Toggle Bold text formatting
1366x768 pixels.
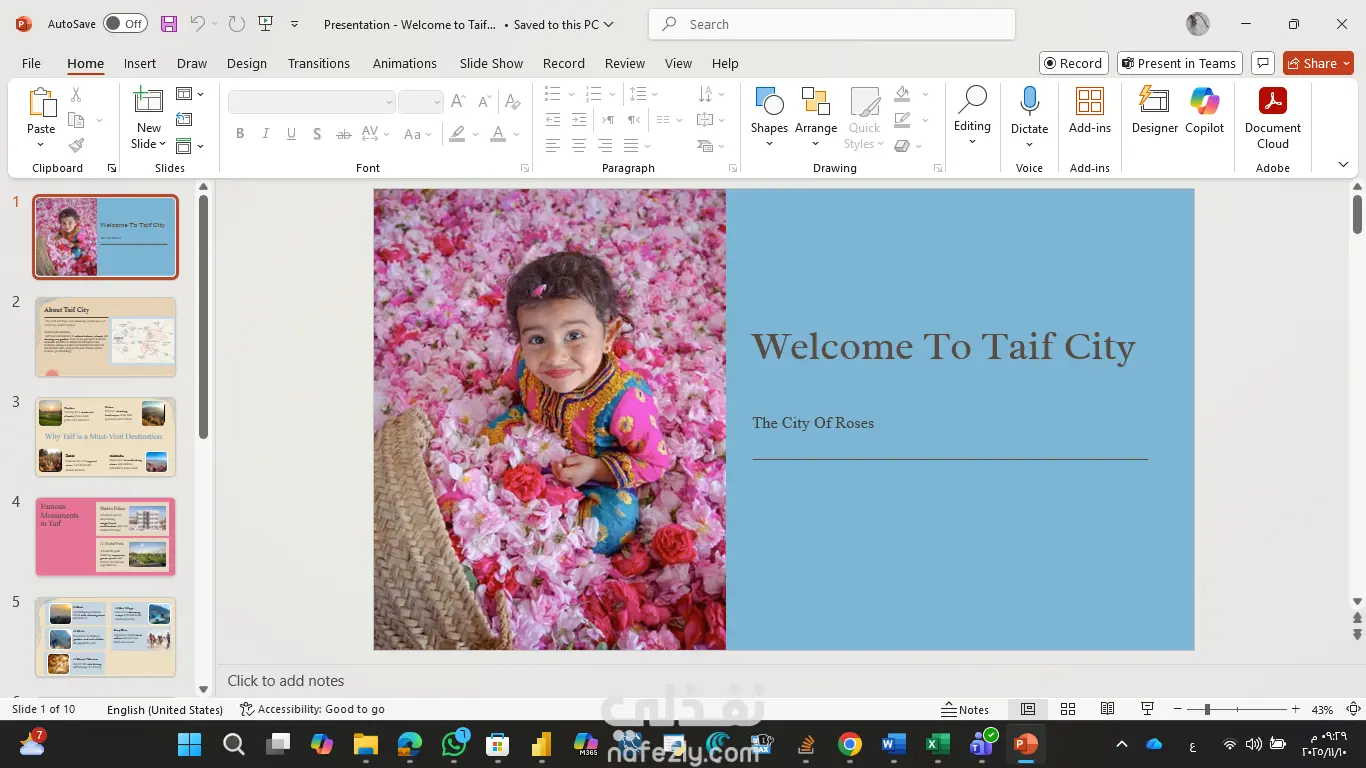coord(240,134)
